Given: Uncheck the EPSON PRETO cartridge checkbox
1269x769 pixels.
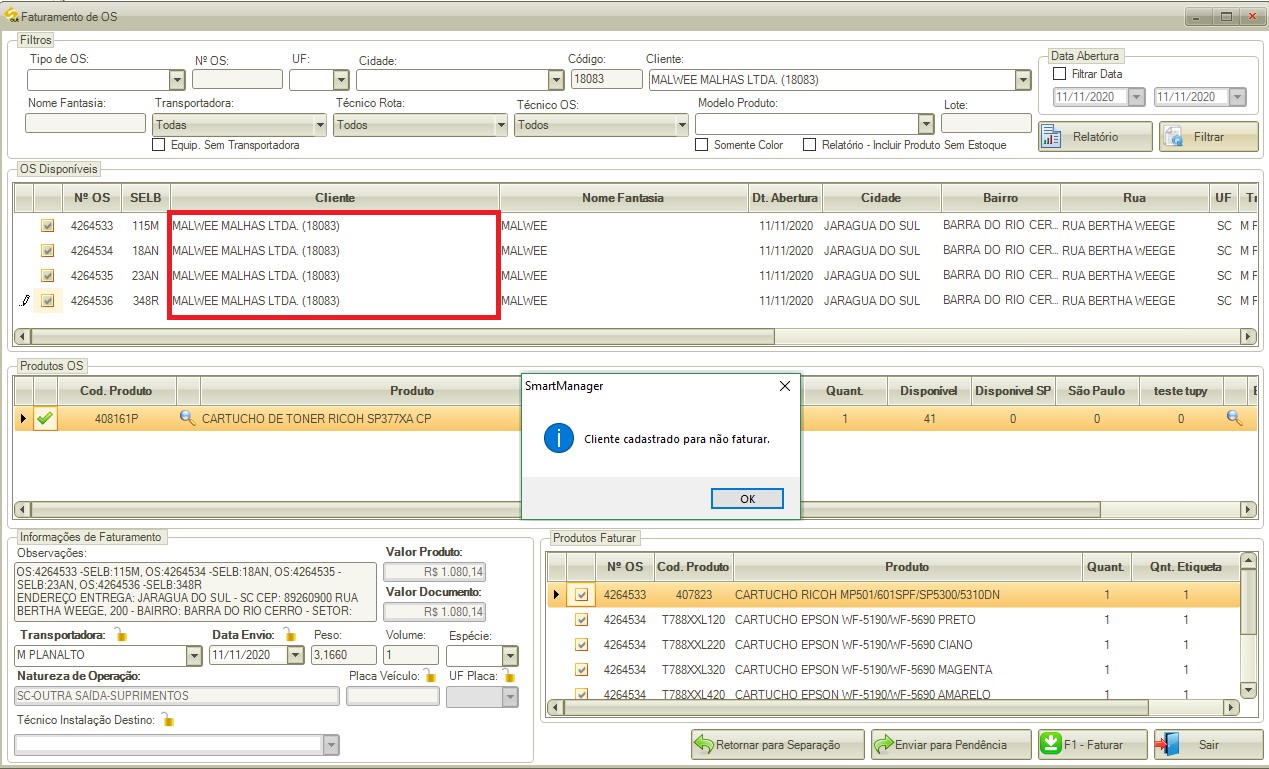Looking at the screenshot, I should point(582,620).
